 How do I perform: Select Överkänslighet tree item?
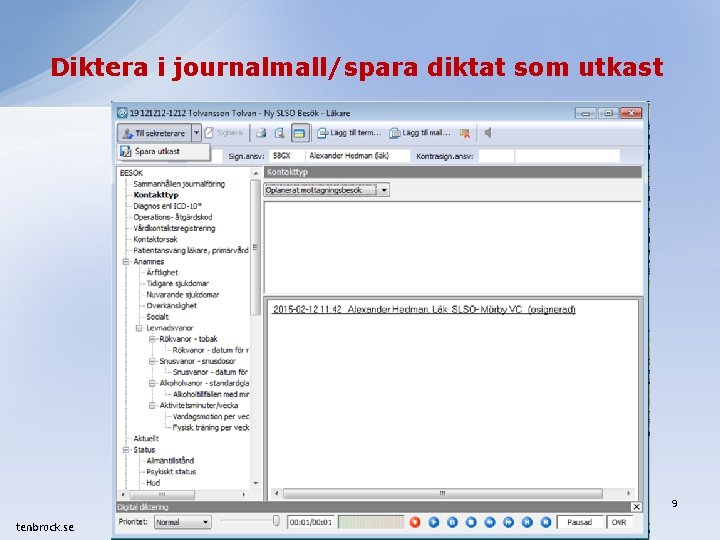(171, 305)
